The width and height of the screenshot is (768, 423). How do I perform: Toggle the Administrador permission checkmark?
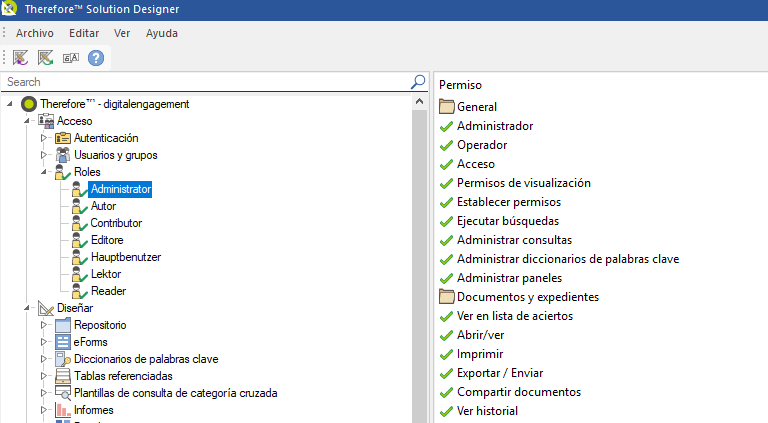coord(446,126)
